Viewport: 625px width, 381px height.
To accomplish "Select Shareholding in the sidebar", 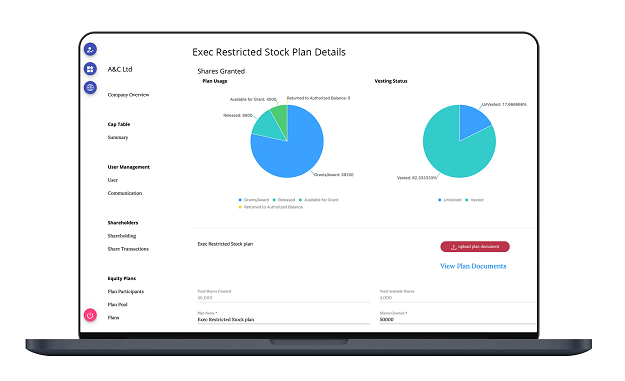I will (x=122, y=236).
